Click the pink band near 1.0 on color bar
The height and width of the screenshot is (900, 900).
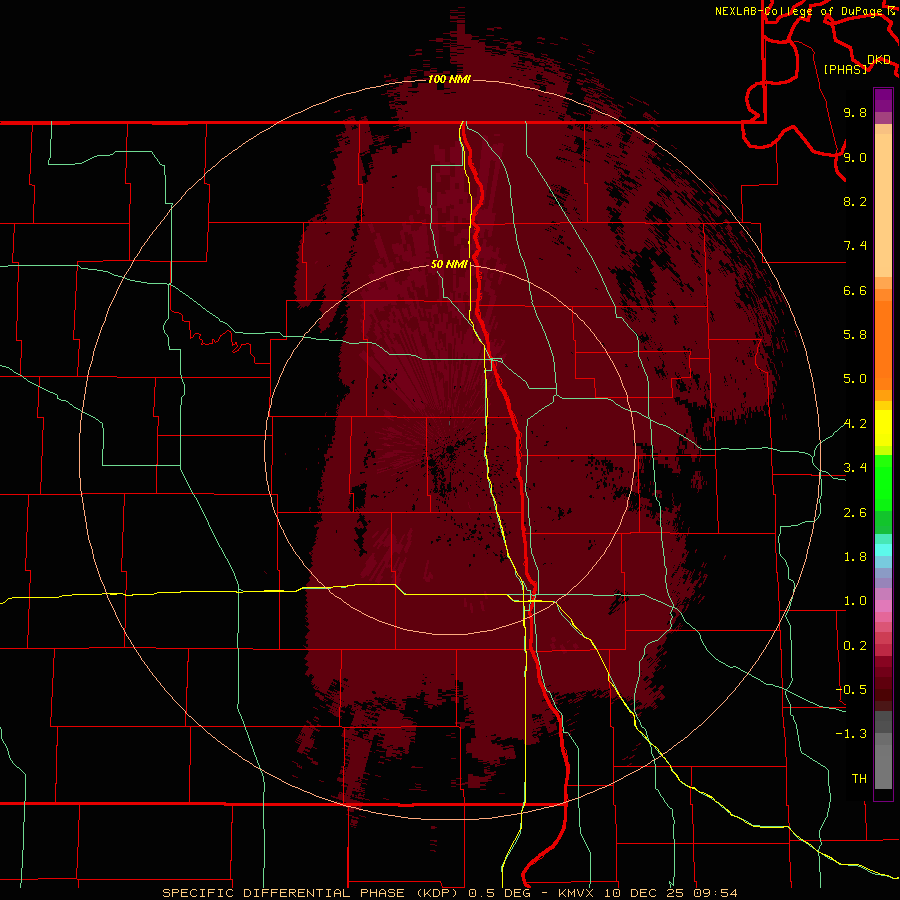883,606
